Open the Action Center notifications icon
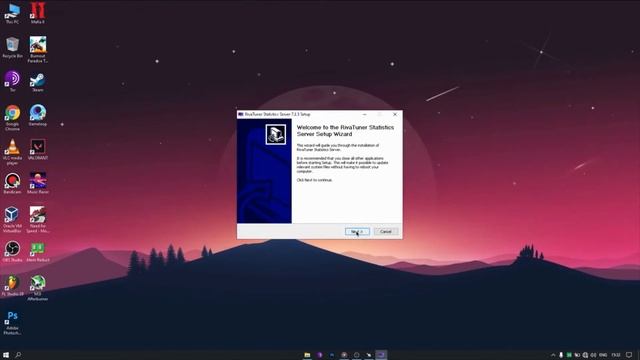The image size is (640, 360). (629, 355)
